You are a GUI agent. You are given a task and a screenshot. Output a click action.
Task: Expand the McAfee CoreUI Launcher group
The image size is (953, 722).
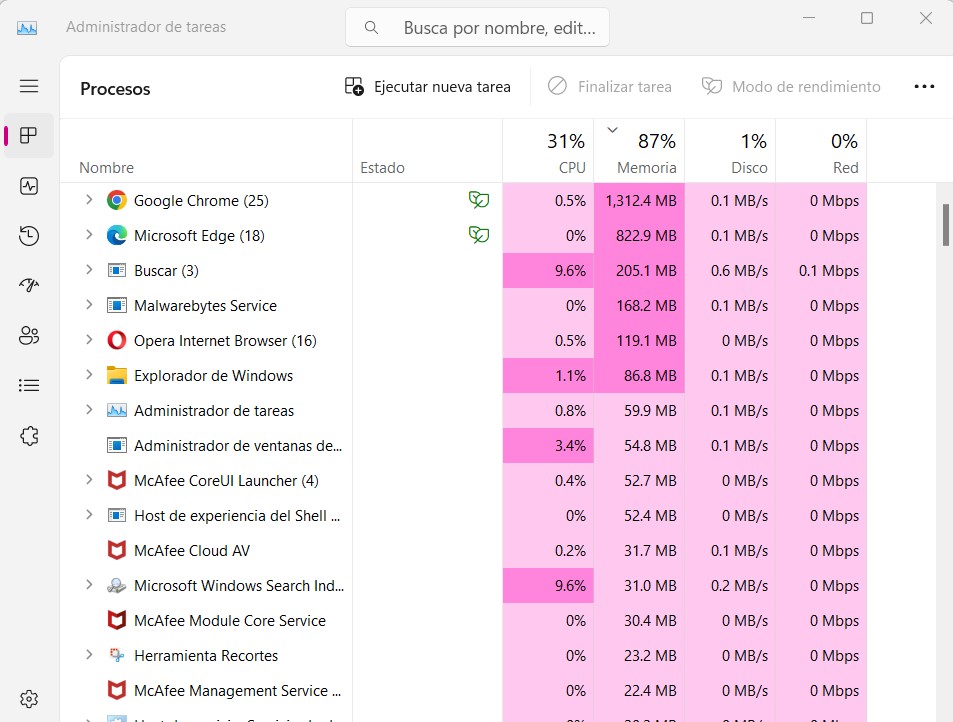89,480
